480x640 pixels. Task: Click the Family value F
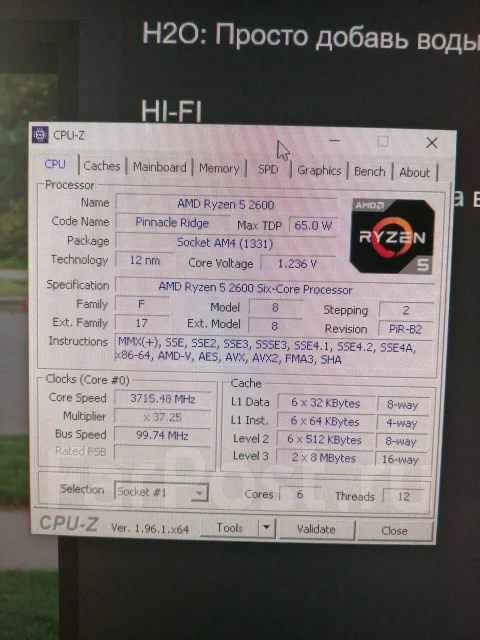(142, 304)
